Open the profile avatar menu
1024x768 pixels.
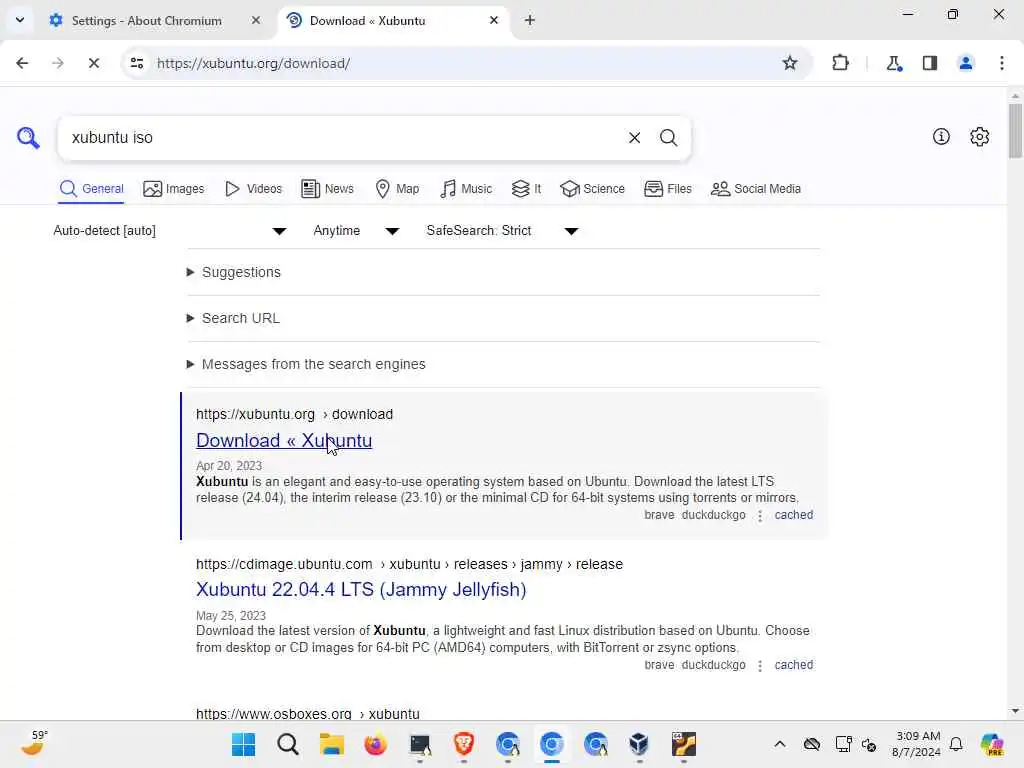pyautogui.click(x=965, y=63)
